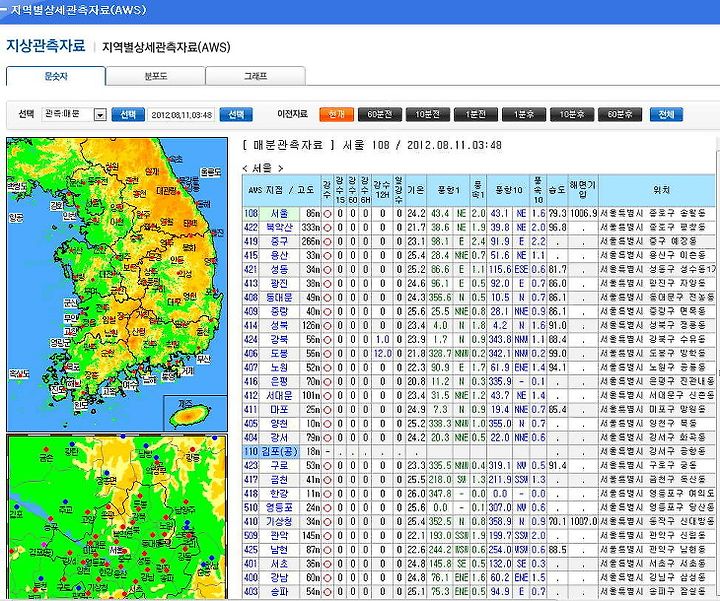Click the 2012.08.11.03:48 date input field
The image size is (720, 601).
coord(182,114)
